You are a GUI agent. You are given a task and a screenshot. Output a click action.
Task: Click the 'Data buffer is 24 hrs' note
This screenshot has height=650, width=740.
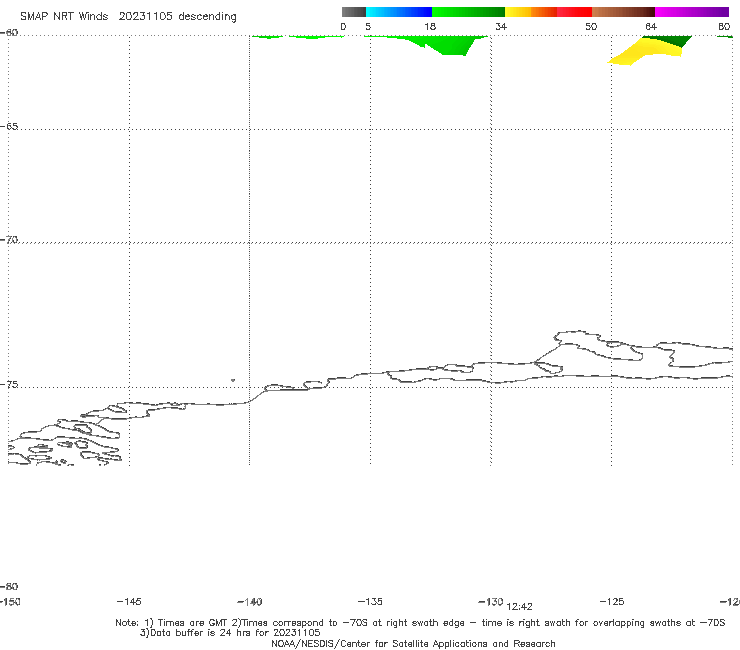click(230, 633)
